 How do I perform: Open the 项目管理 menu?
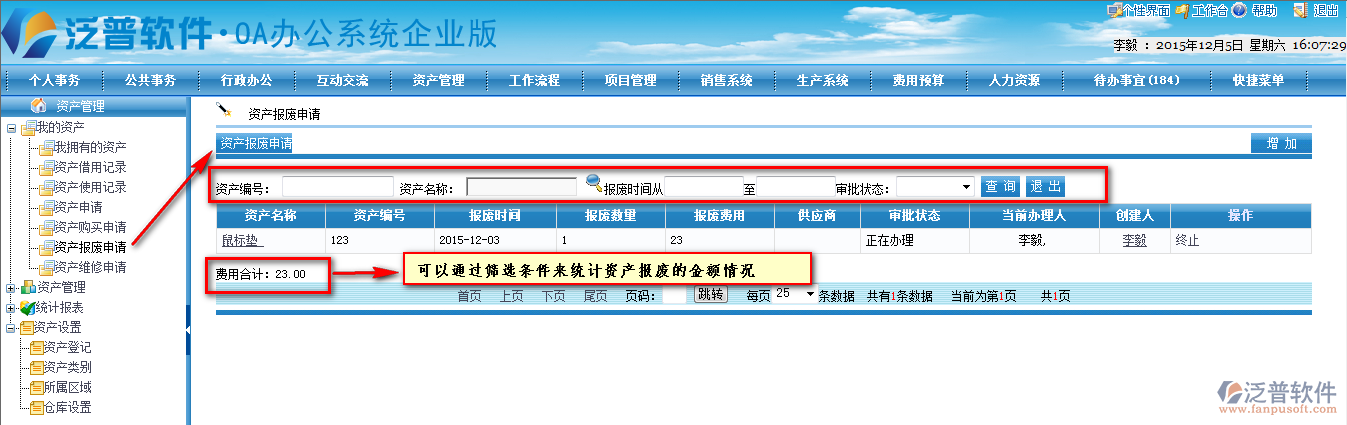coord(630,81)
